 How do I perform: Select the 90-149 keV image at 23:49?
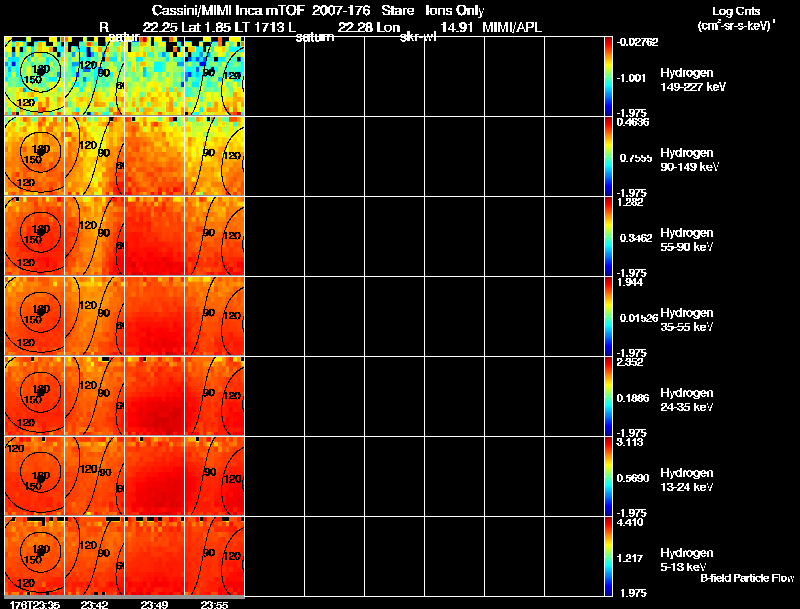154,157
